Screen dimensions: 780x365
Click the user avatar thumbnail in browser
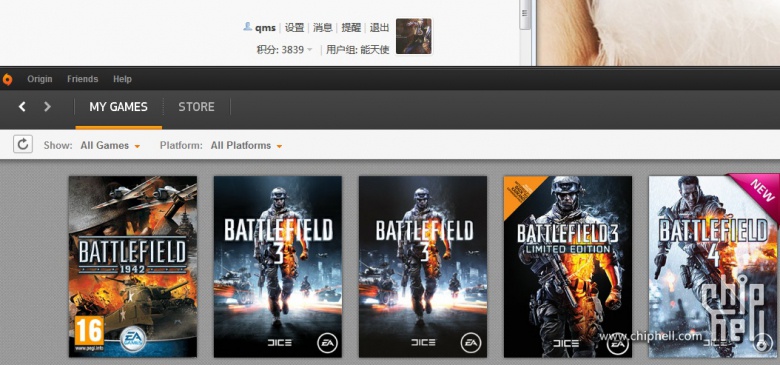coord(413,36)
